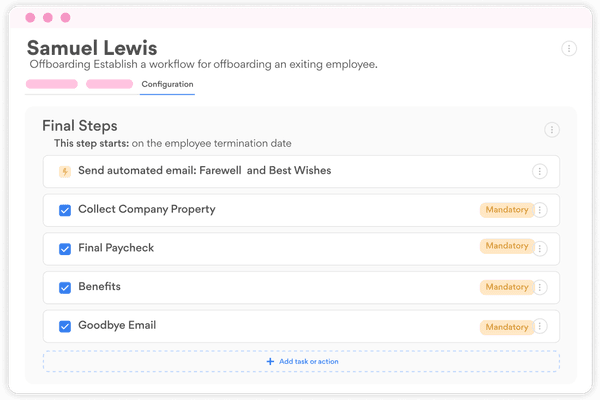Click the lightning bolt automation icon

pos(65,172)
